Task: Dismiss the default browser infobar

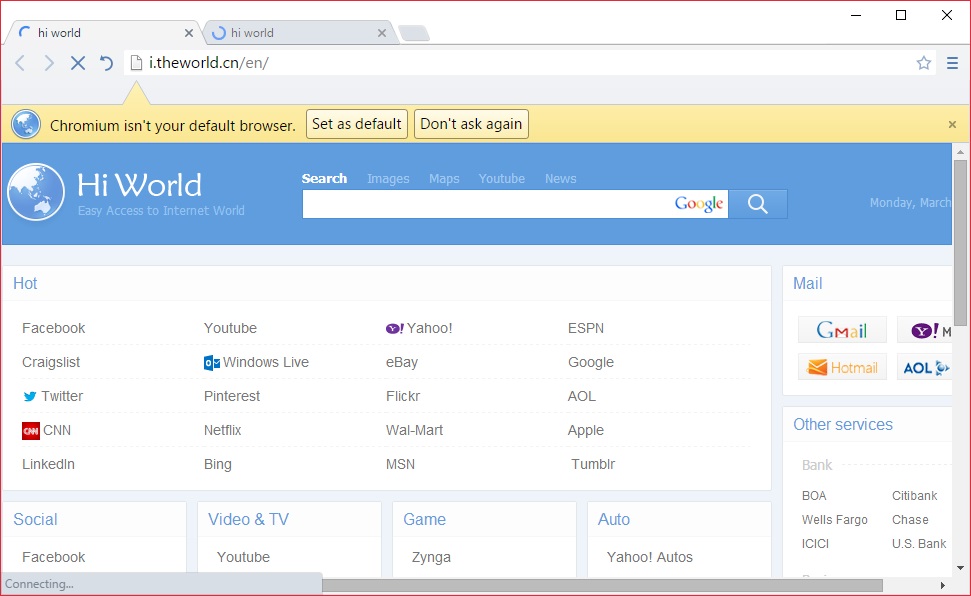Action: tap(952, 125)
